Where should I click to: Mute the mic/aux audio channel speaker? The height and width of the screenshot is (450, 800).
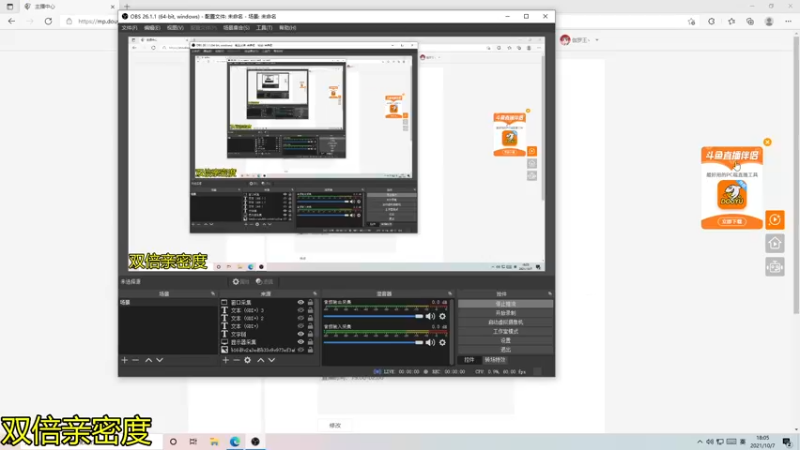430,342
